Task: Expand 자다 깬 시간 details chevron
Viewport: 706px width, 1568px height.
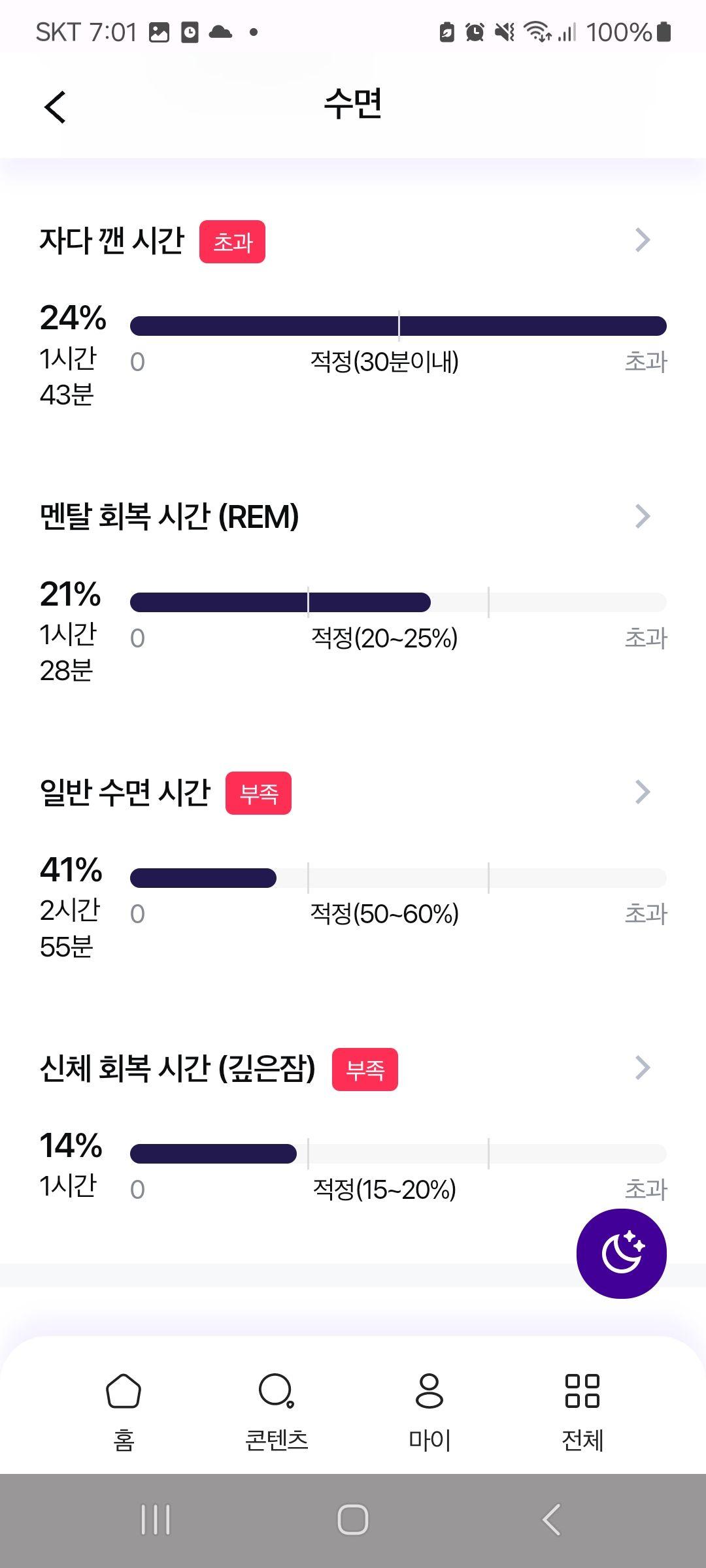Action: [x=643, y=240]
